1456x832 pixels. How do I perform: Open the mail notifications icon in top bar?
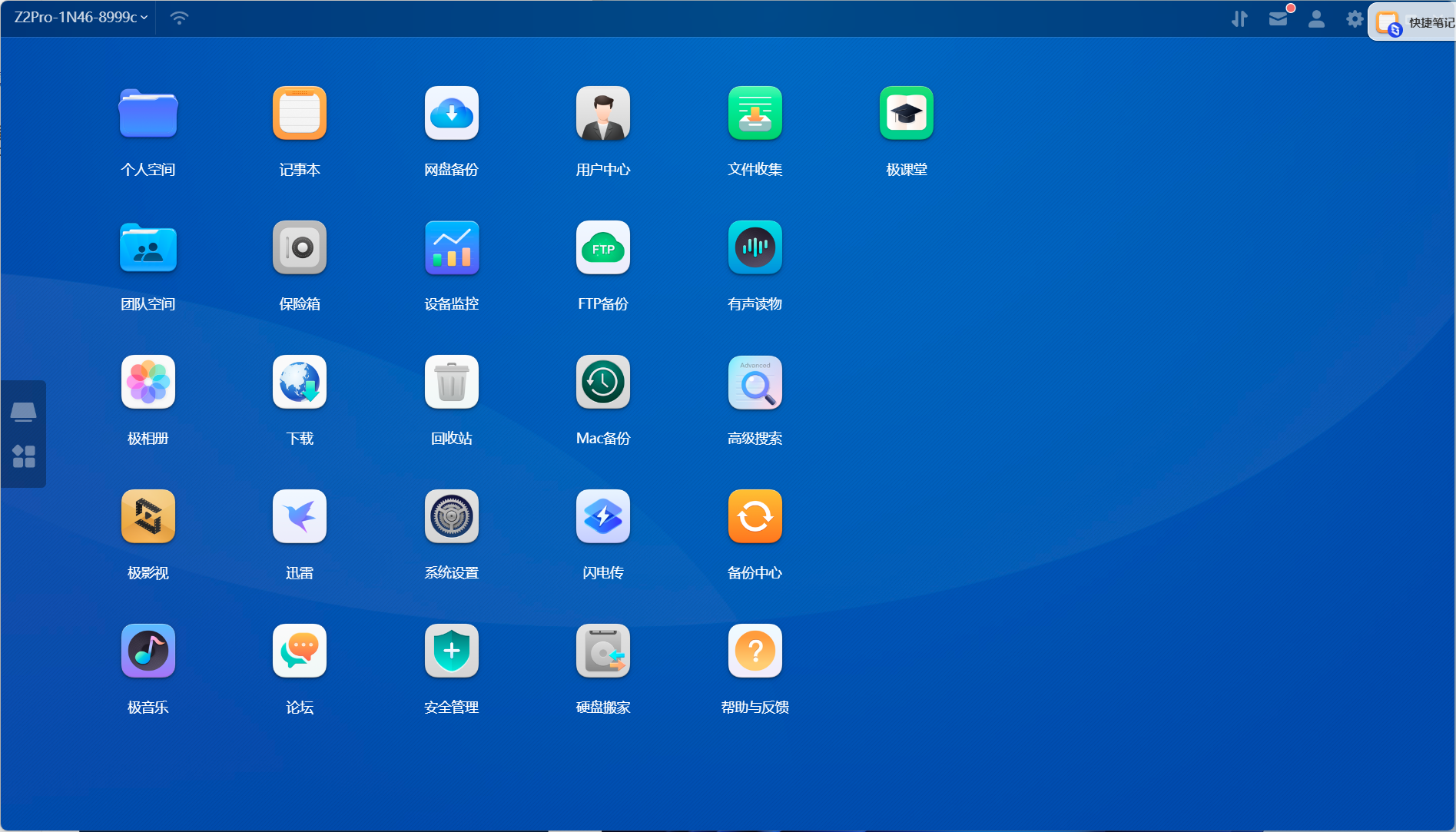coord(1278,19)
